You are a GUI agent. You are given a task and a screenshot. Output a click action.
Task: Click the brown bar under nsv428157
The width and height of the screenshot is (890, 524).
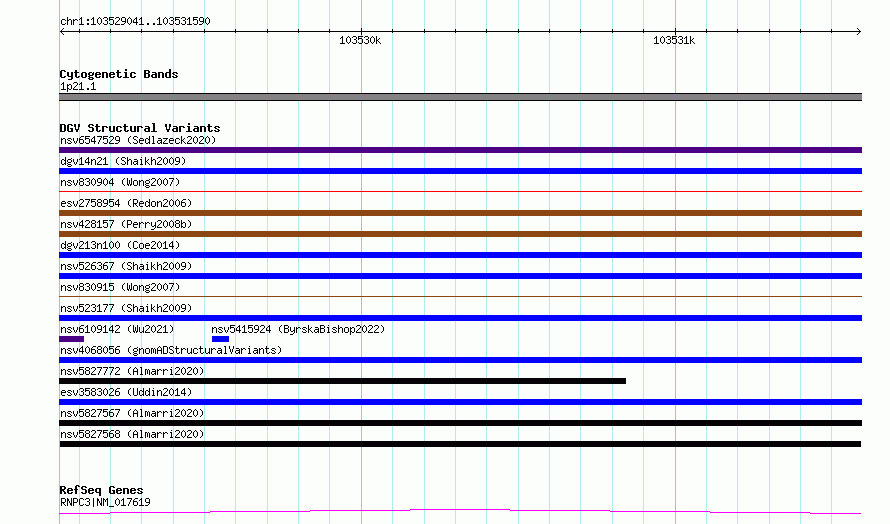click(x=460, y=234)
